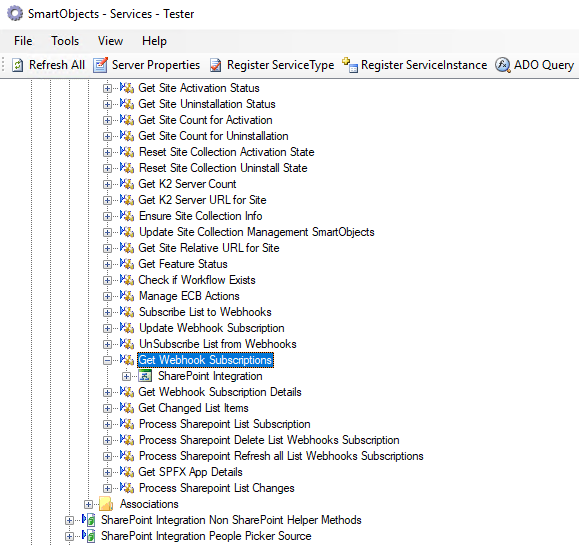
Task: Select Manage ECB Actions method
Action: coord(189,296)
